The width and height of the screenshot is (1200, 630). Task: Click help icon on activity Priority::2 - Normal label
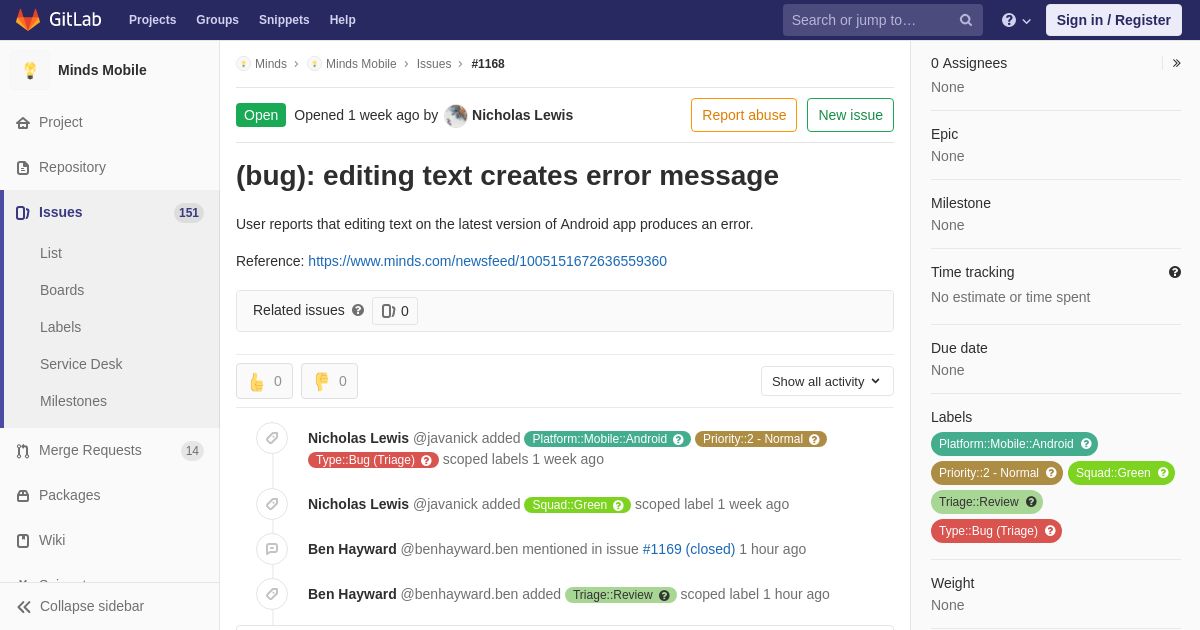tap(814, 439)
